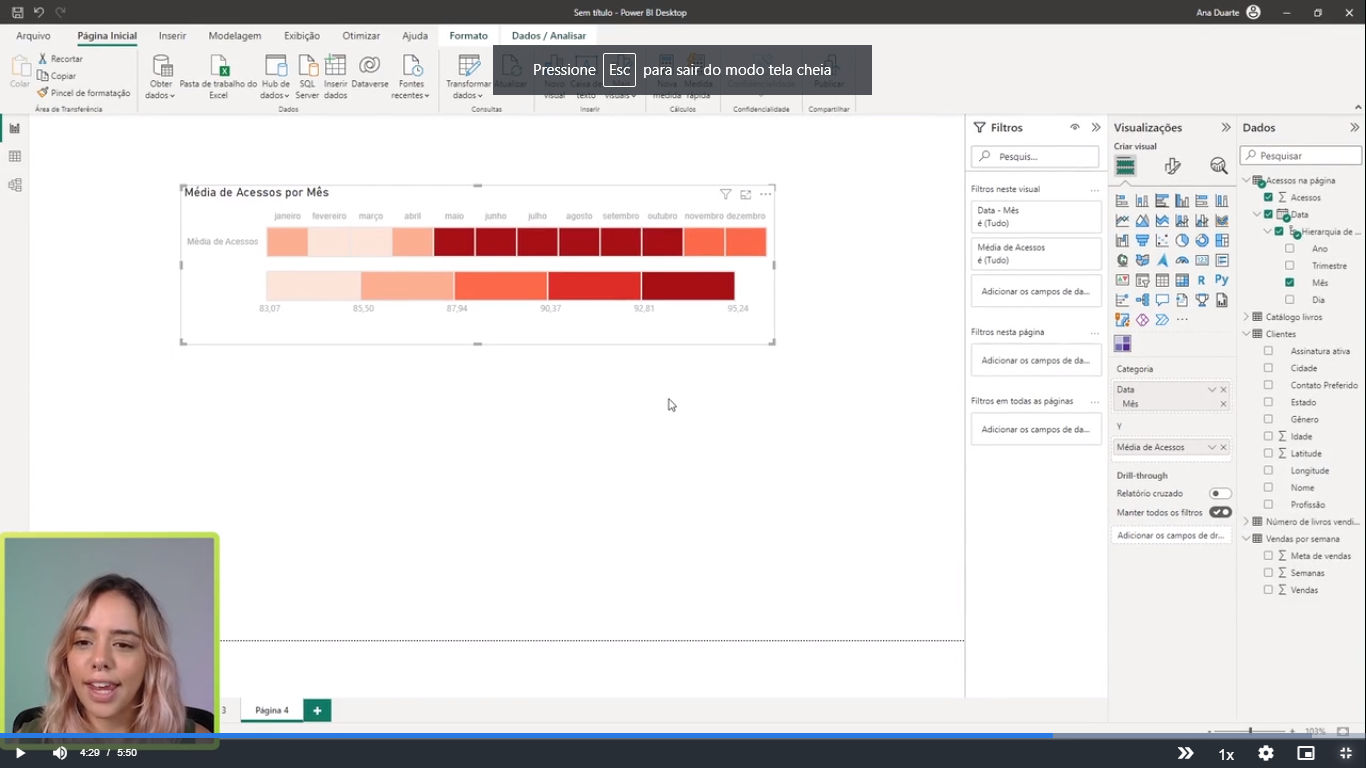Click the Dataverse button
The height and width of the screenshot is (768, 1366).
click(x=370, y=76)
